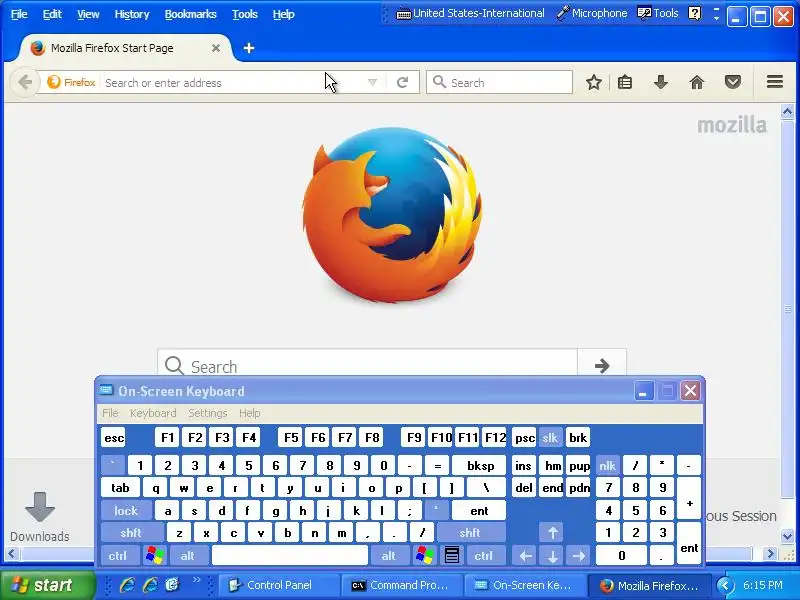Image resolution: width=800 pixels, height=600 pixels.
Task: Toggle the caps lock key on keyboard
Action: point(126,511)
